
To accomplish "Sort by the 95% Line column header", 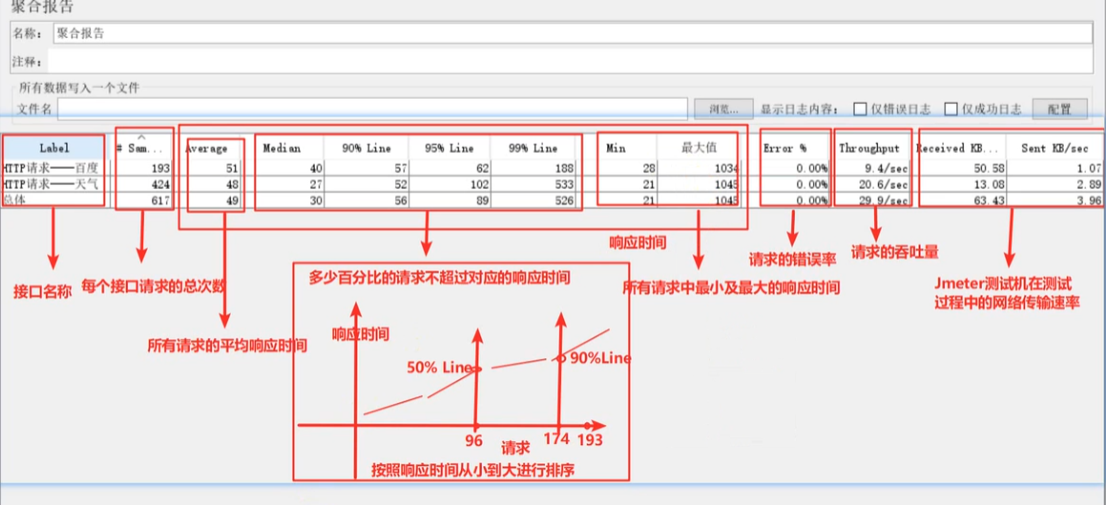I will [x=449, y=149].
